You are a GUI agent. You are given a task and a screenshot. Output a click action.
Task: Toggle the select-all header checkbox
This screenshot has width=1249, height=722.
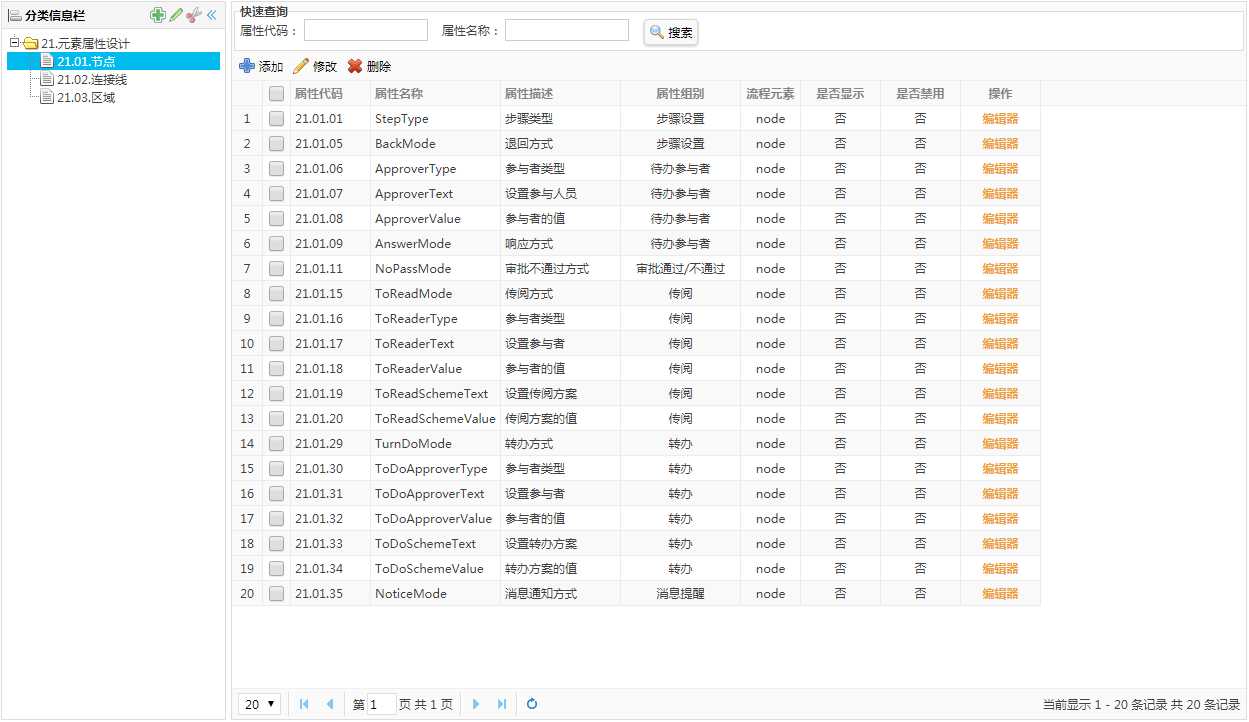(x=277, y=94)
